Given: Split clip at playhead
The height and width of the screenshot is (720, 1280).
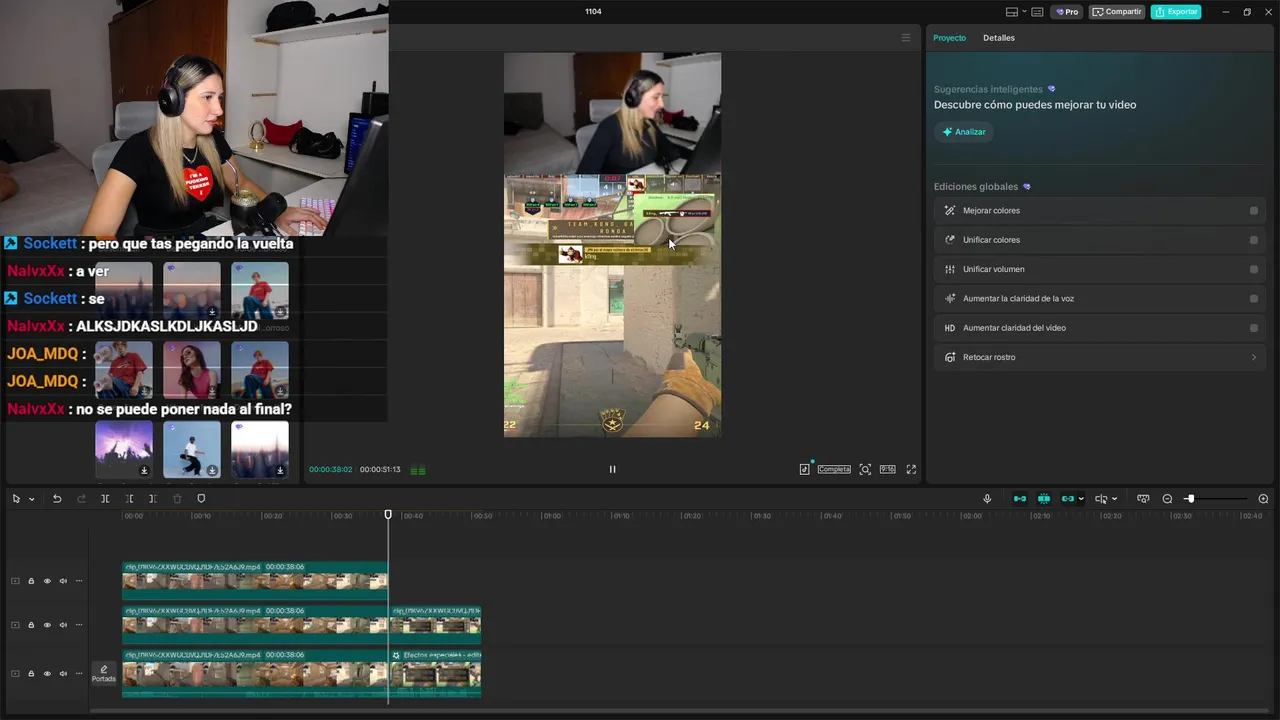Looking at the screenshot, I should [105, 498].
